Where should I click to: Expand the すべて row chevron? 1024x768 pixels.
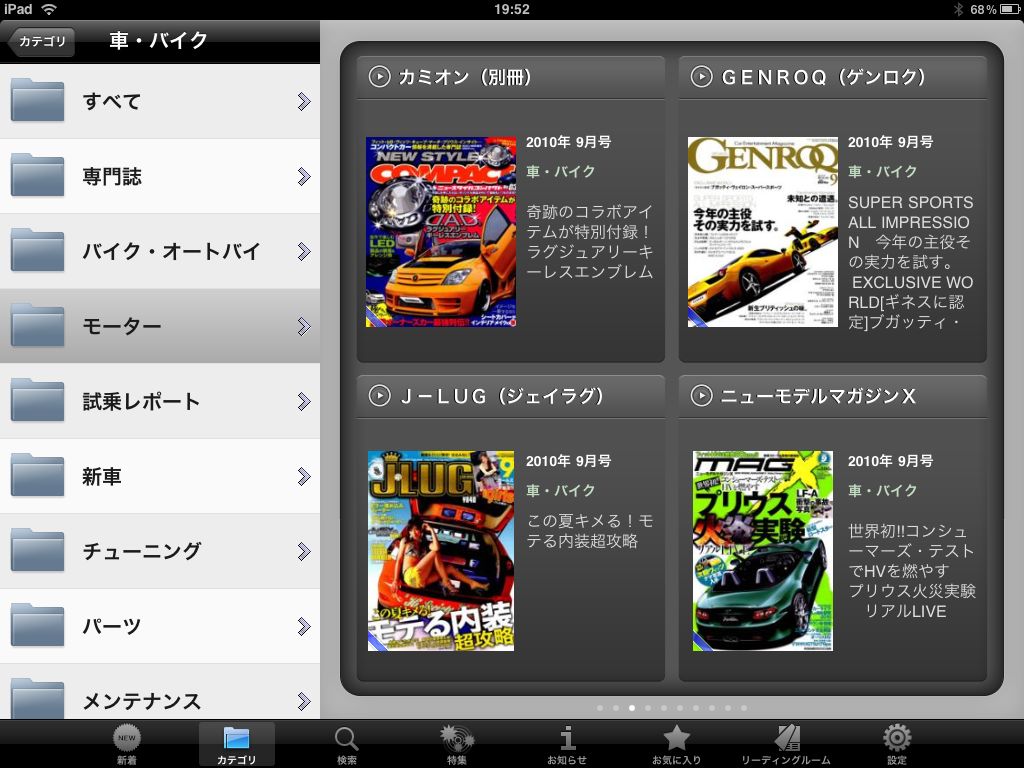(304, 101)
